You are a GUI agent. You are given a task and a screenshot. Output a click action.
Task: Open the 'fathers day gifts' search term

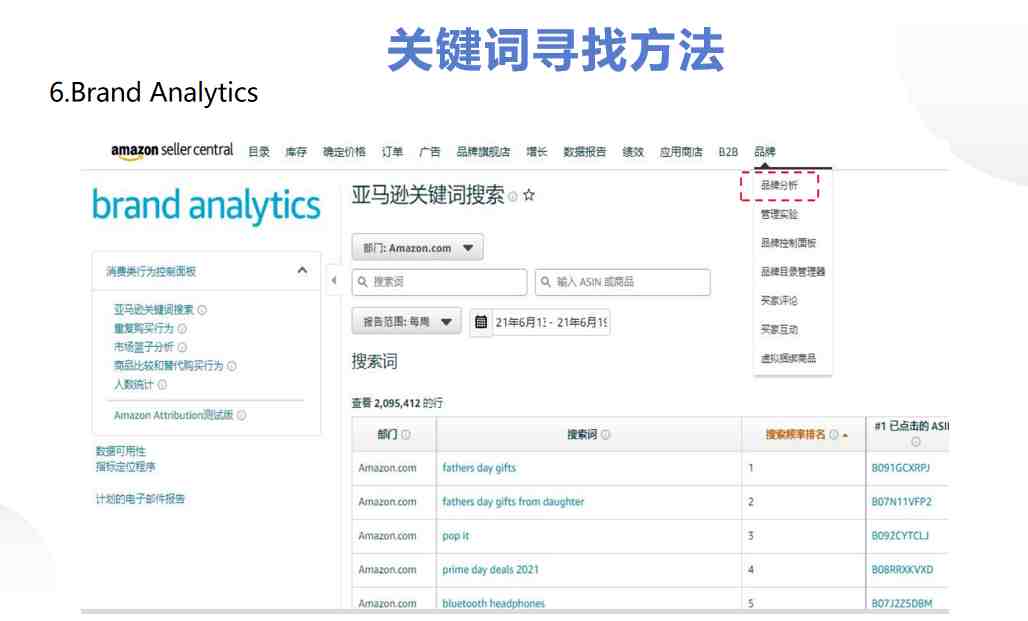[x=479, y=468]
